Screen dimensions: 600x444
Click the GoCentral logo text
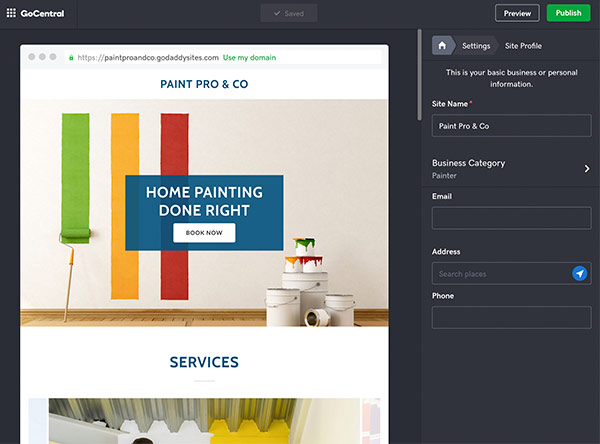point(42,13)
